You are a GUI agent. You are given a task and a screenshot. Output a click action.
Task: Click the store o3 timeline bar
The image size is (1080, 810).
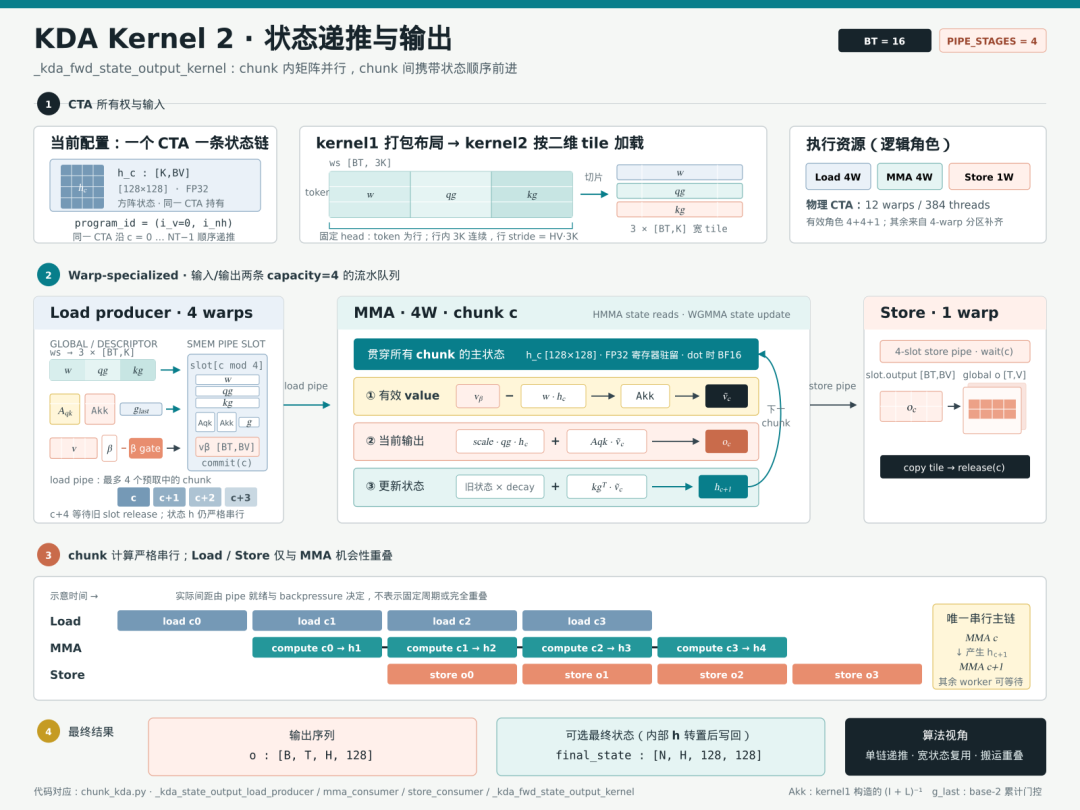[x=857, y=674]
